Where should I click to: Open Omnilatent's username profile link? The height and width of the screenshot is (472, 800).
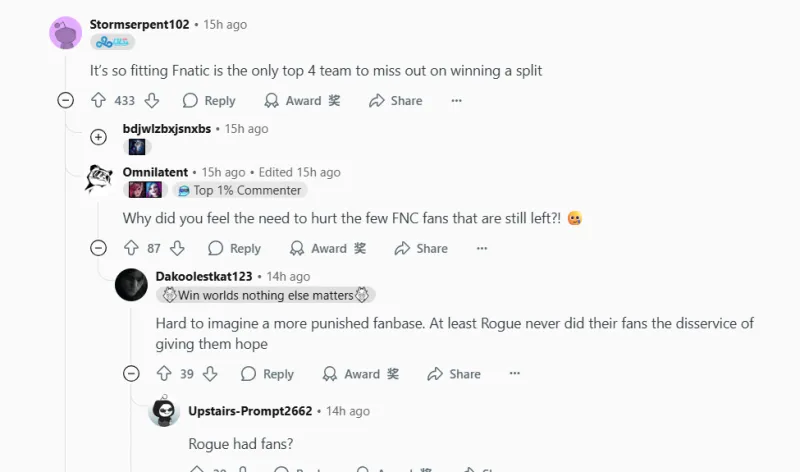(155, 172)
